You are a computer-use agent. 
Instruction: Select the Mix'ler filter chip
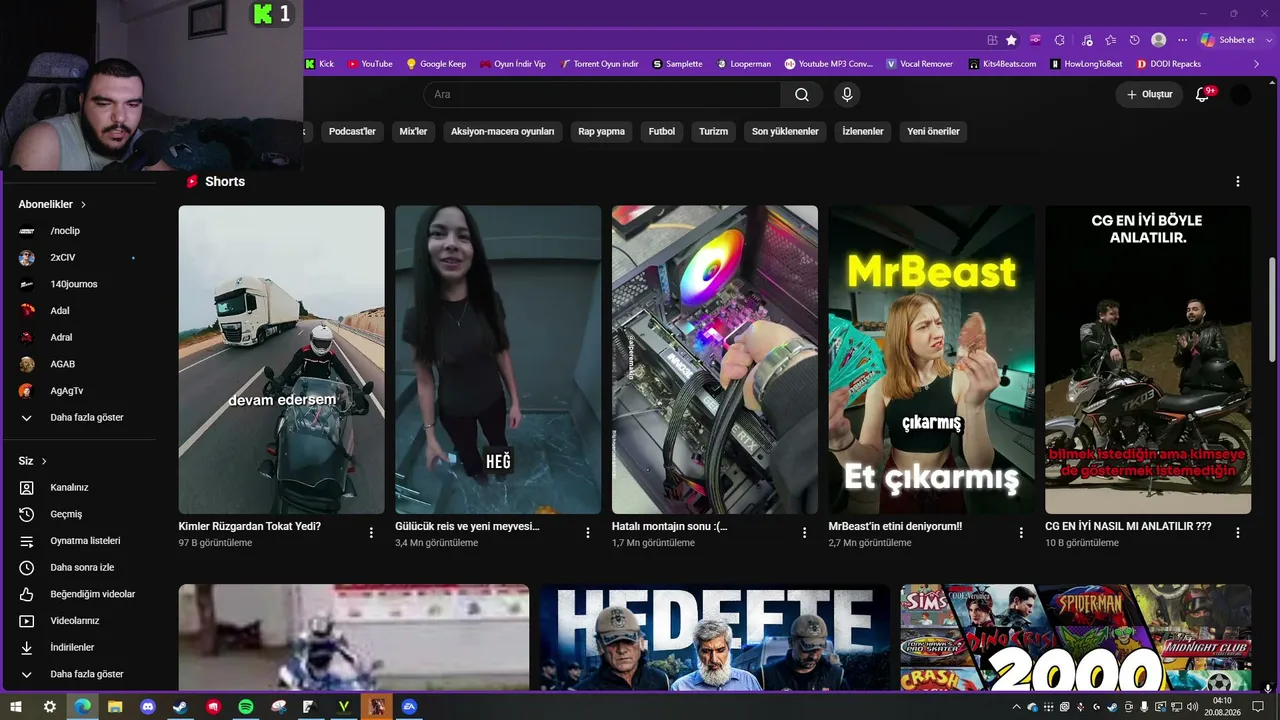click(x=413, y=131)
